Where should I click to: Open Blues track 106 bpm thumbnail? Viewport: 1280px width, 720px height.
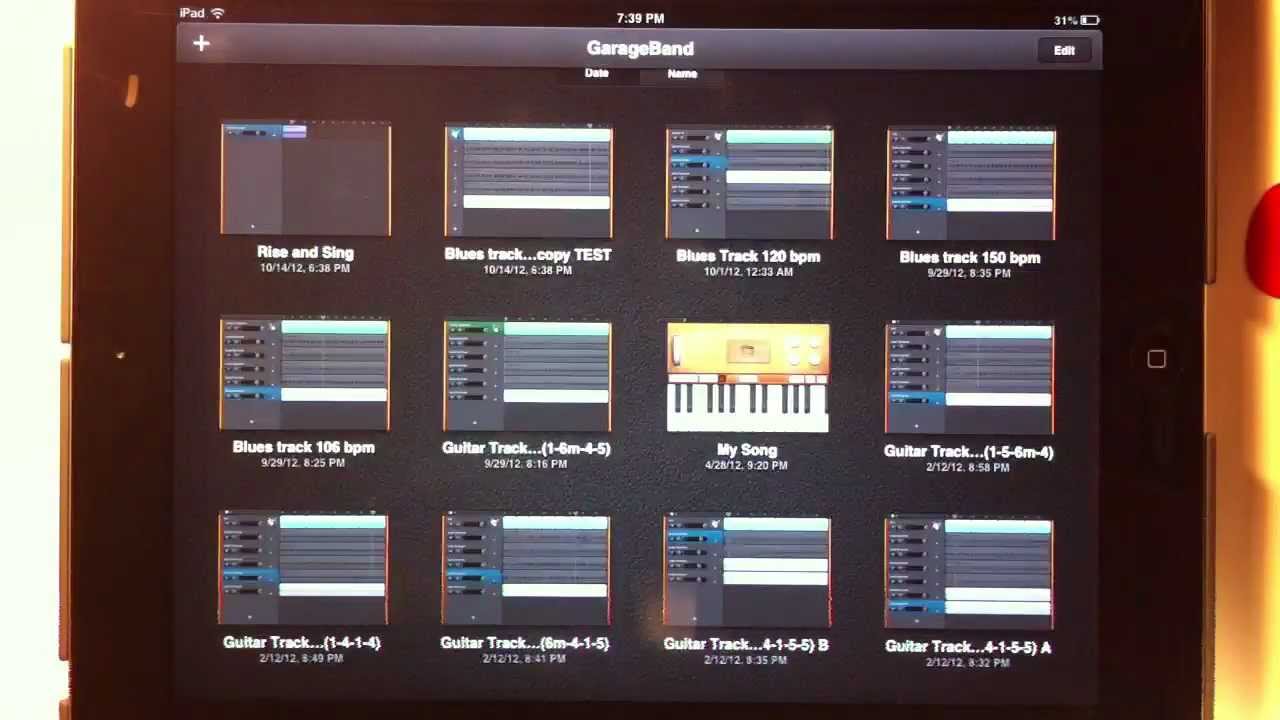[x=304, y=375]
